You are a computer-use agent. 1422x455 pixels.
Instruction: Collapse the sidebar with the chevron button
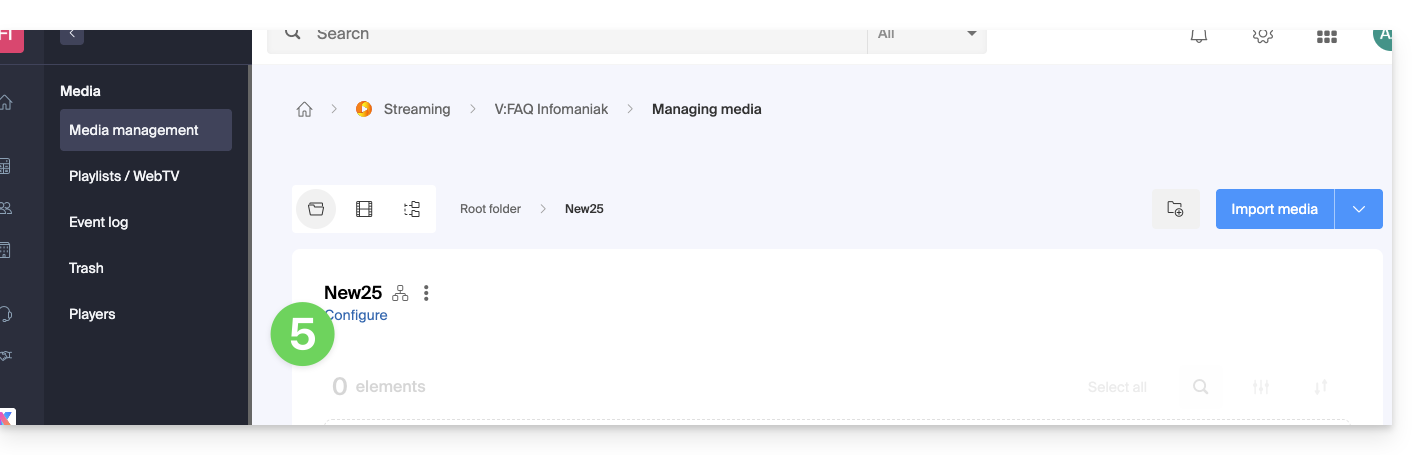[x=72, y=35]
